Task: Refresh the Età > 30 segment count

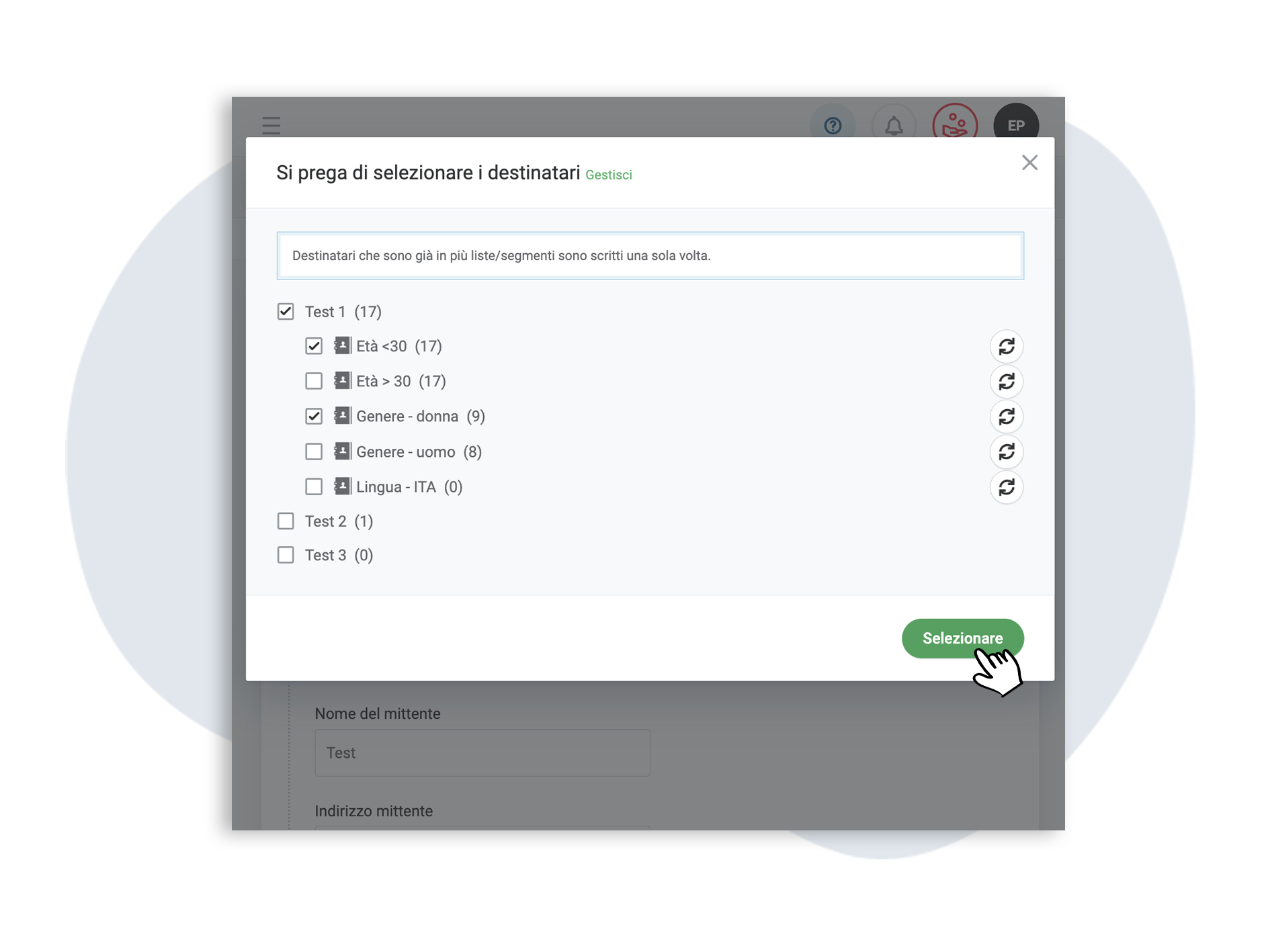Action: click(x=1006, y=382)
